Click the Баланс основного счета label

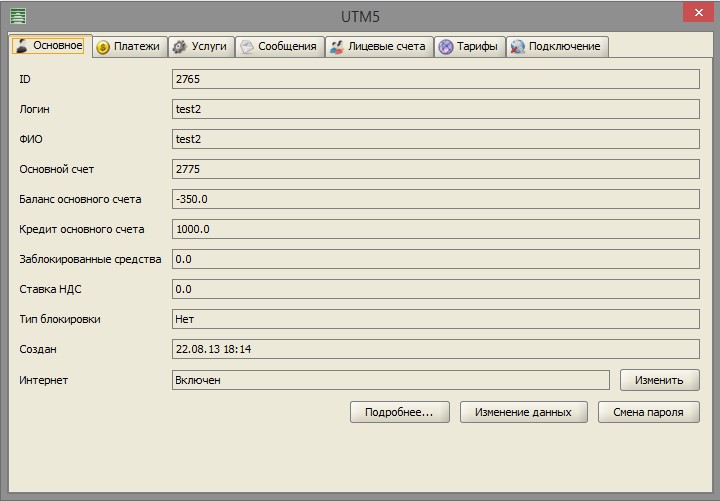[80, 199]
